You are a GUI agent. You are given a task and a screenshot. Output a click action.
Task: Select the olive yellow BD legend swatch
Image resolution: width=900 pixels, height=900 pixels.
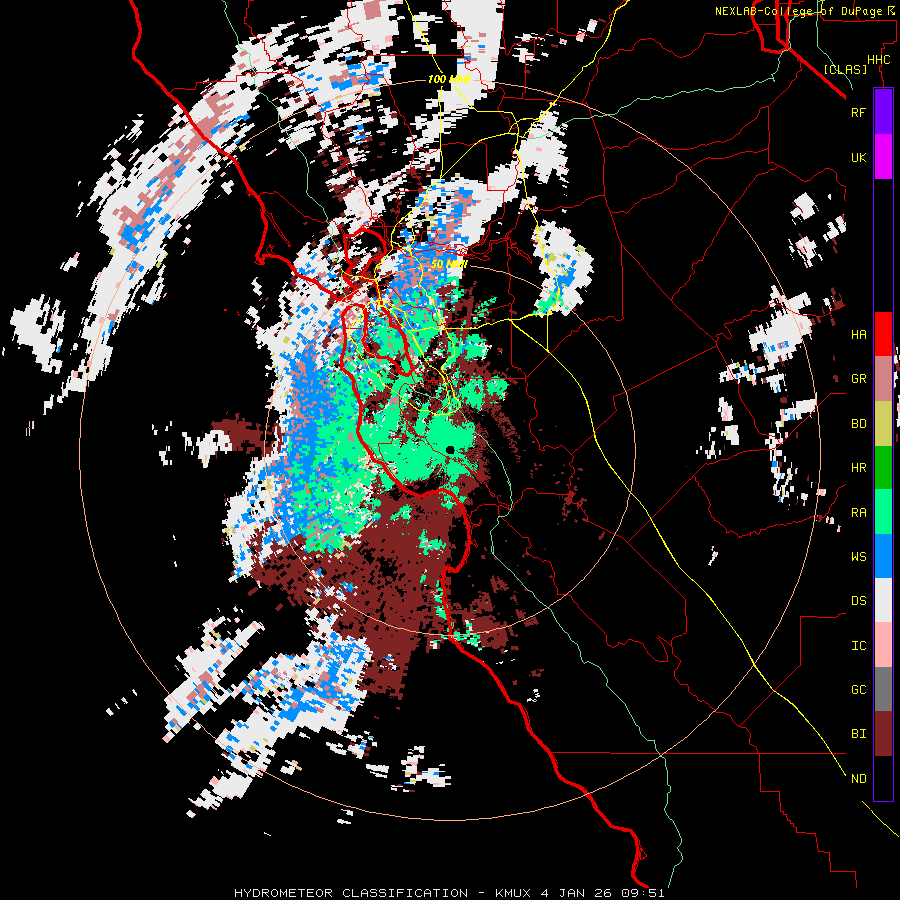point(883,424)
